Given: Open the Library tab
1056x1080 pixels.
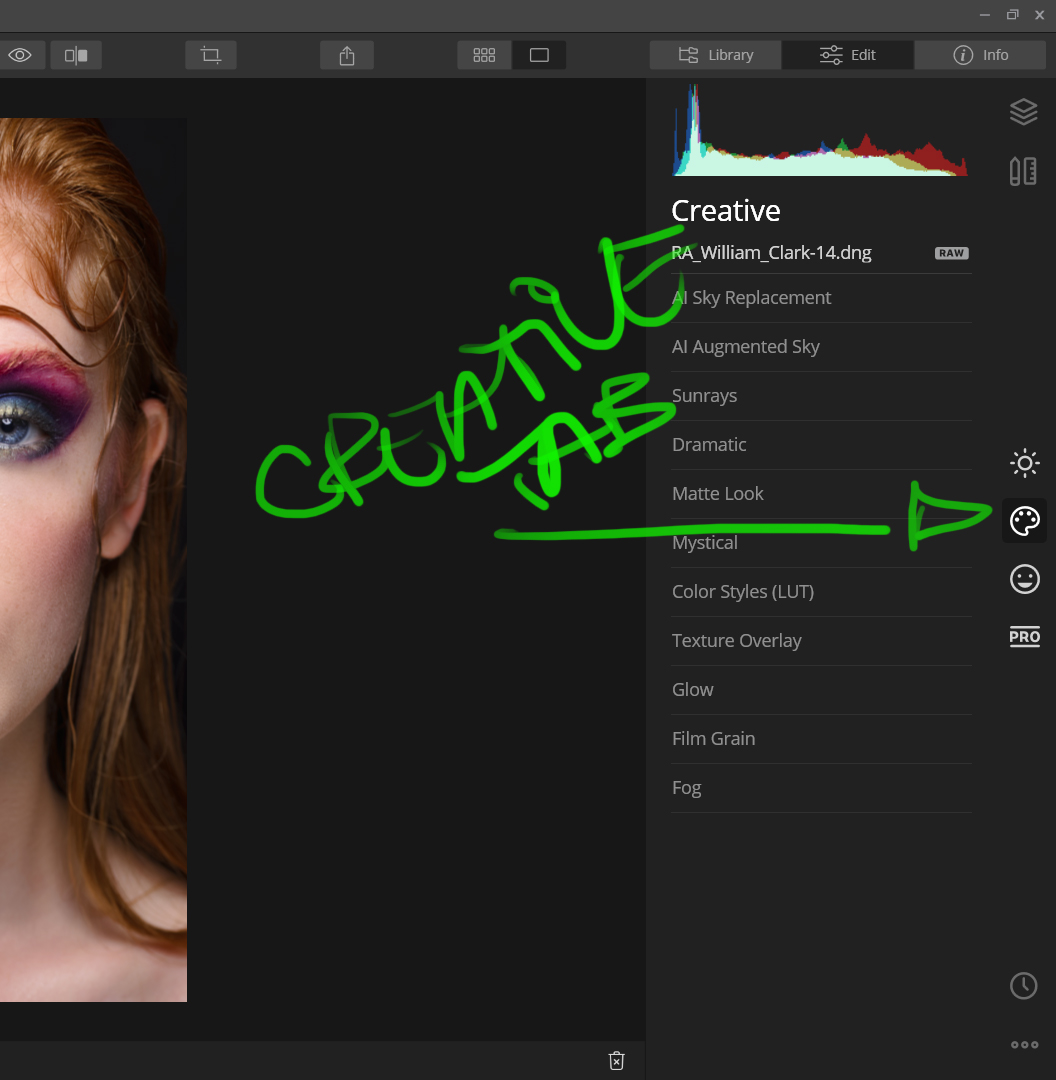Looking at the screenshot, I should click(715, 55).
